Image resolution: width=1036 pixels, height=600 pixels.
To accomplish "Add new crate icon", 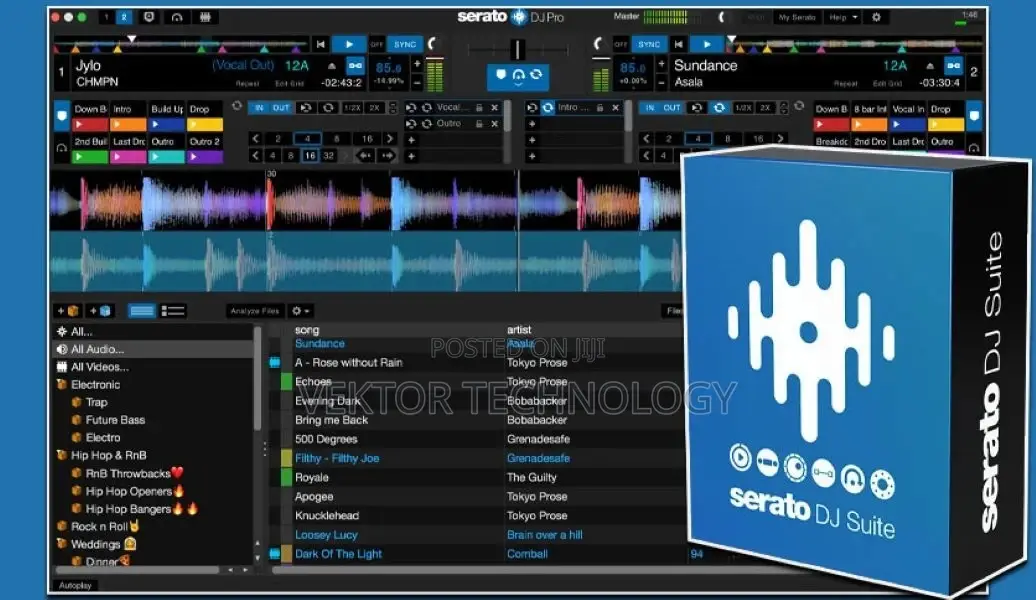I will [68, 311].
